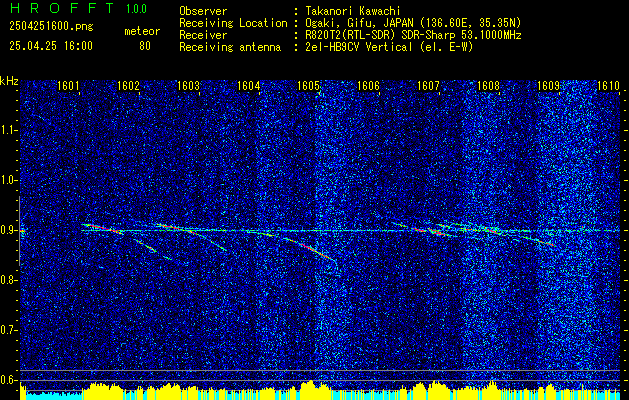629x400 pixels.
Task: Click the meteor count value 80
Action: coord(145,46)
